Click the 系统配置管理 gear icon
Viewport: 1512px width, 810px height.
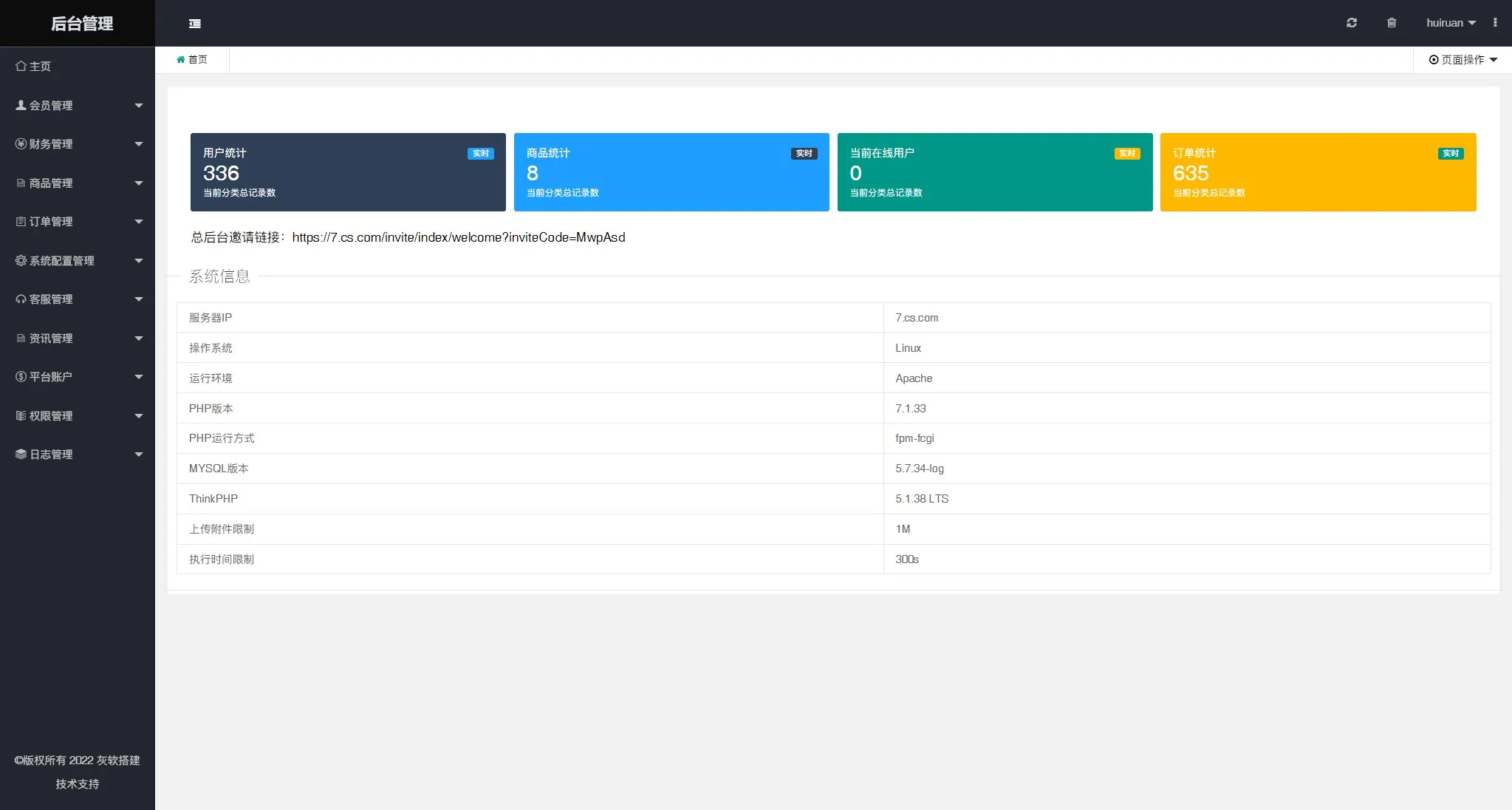pyautogui.click(x=21, y=261)
